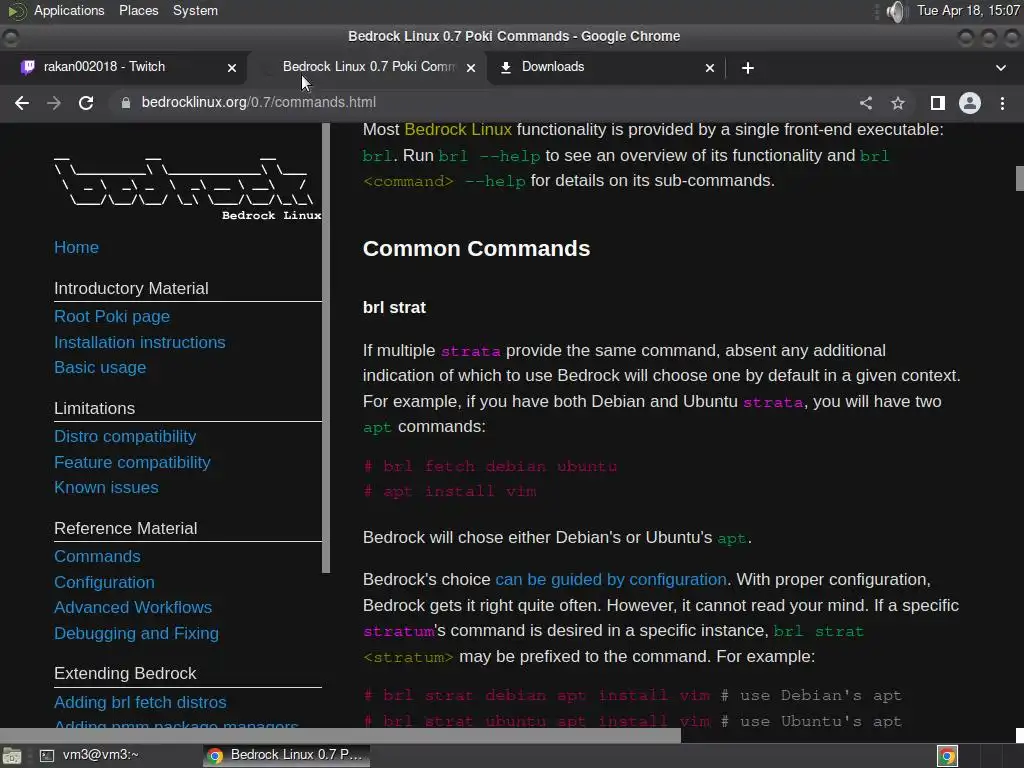The image size is (1024, 768).
Task: Open the Root Poki page link
Action: tap(112, 316)
